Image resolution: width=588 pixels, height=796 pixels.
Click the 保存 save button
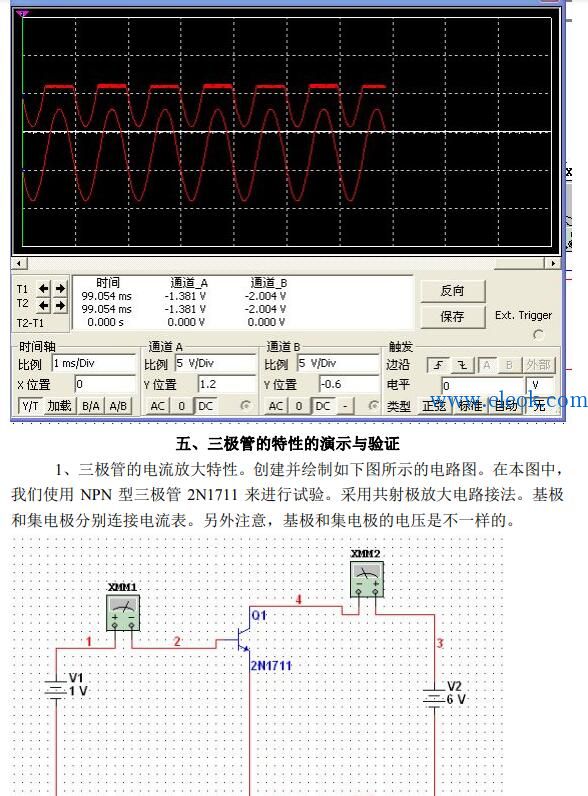pos(452,317)
